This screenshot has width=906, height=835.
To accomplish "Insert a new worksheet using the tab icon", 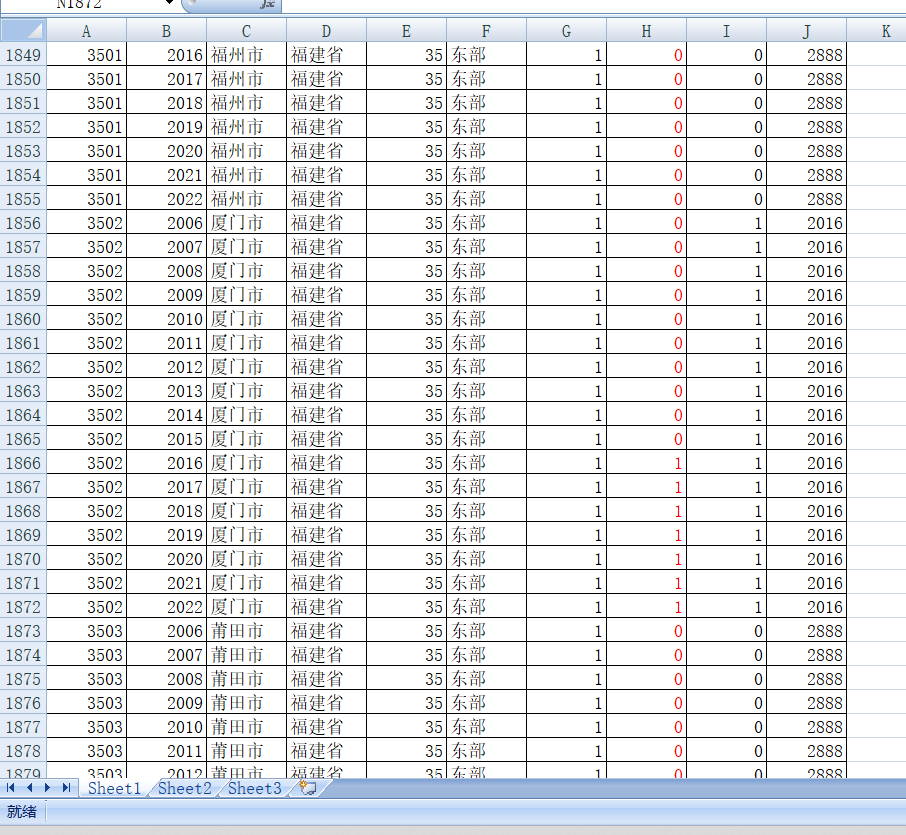I will (308, 788).
